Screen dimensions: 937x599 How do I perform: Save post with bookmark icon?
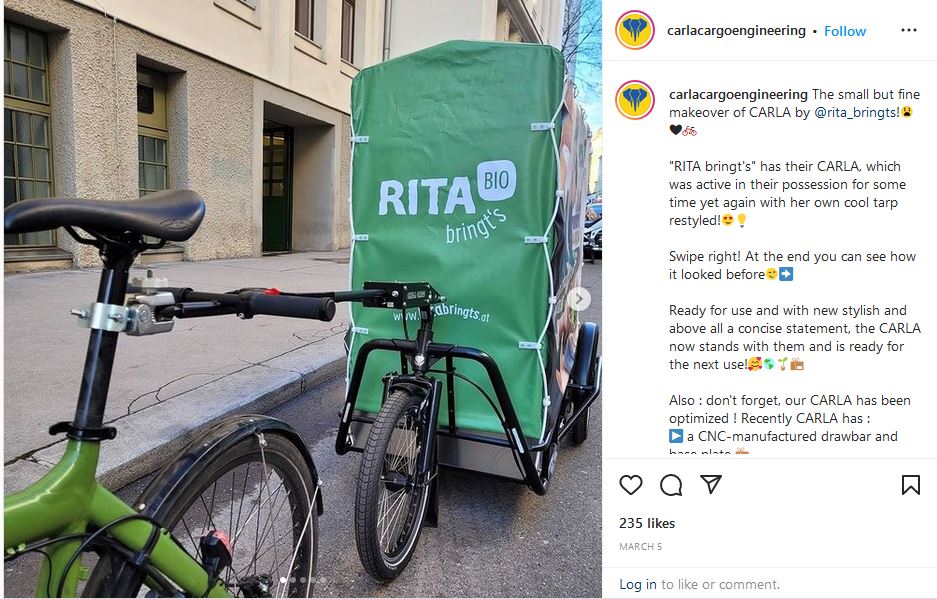click(910, 485)
